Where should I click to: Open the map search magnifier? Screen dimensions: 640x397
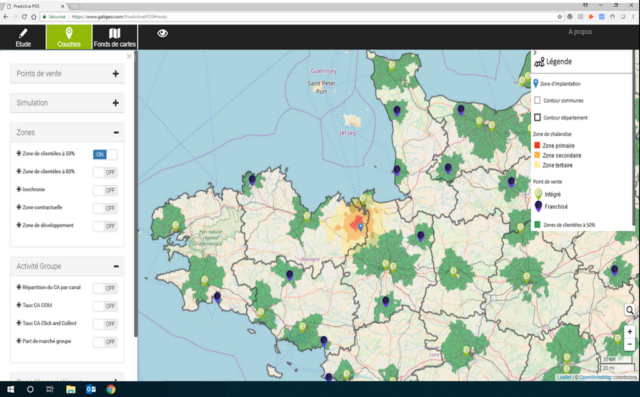[x=630, y=311]
